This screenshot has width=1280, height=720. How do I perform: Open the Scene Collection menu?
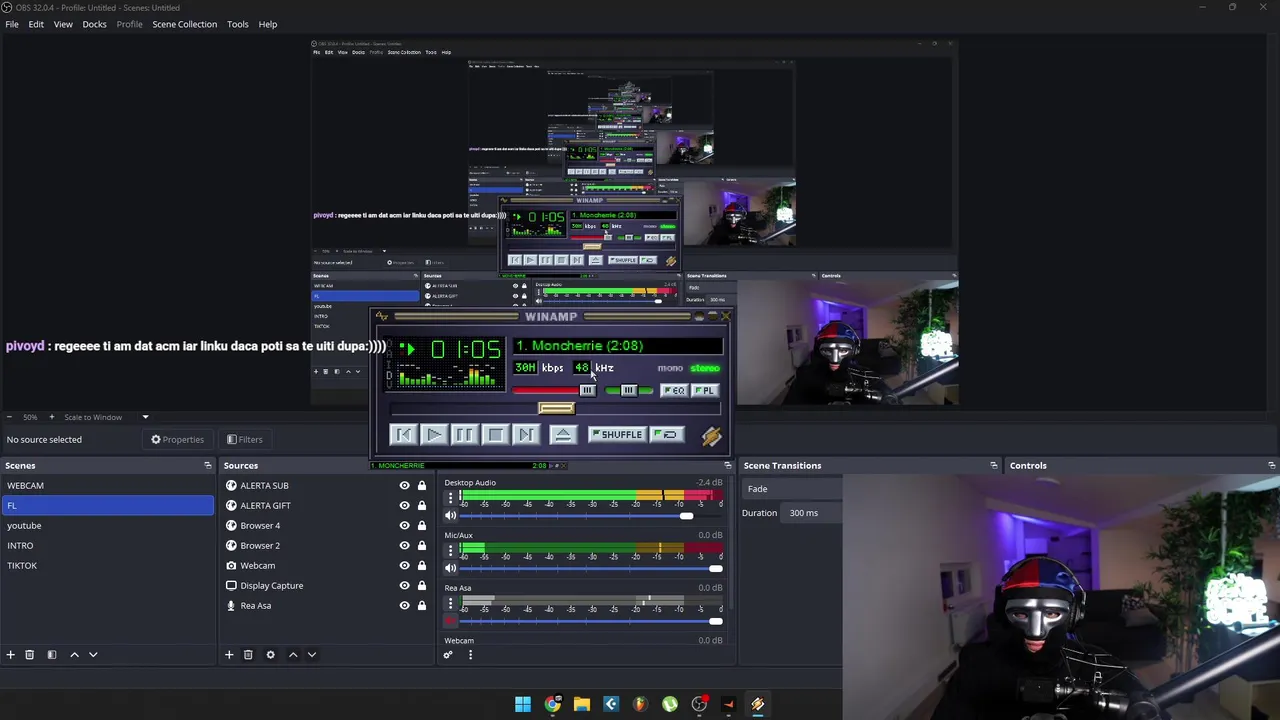click(x=184, y=24)
